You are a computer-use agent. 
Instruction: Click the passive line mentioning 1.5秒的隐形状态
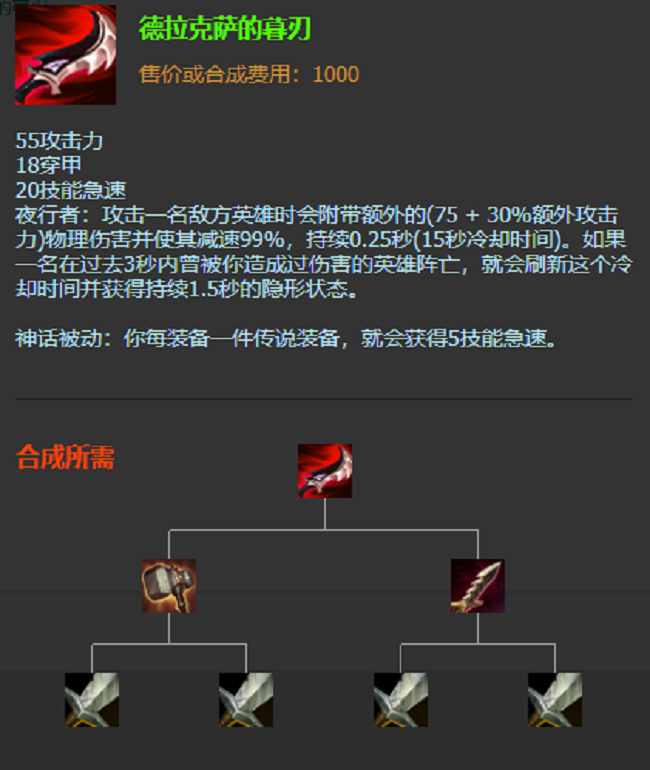point(187,289)
